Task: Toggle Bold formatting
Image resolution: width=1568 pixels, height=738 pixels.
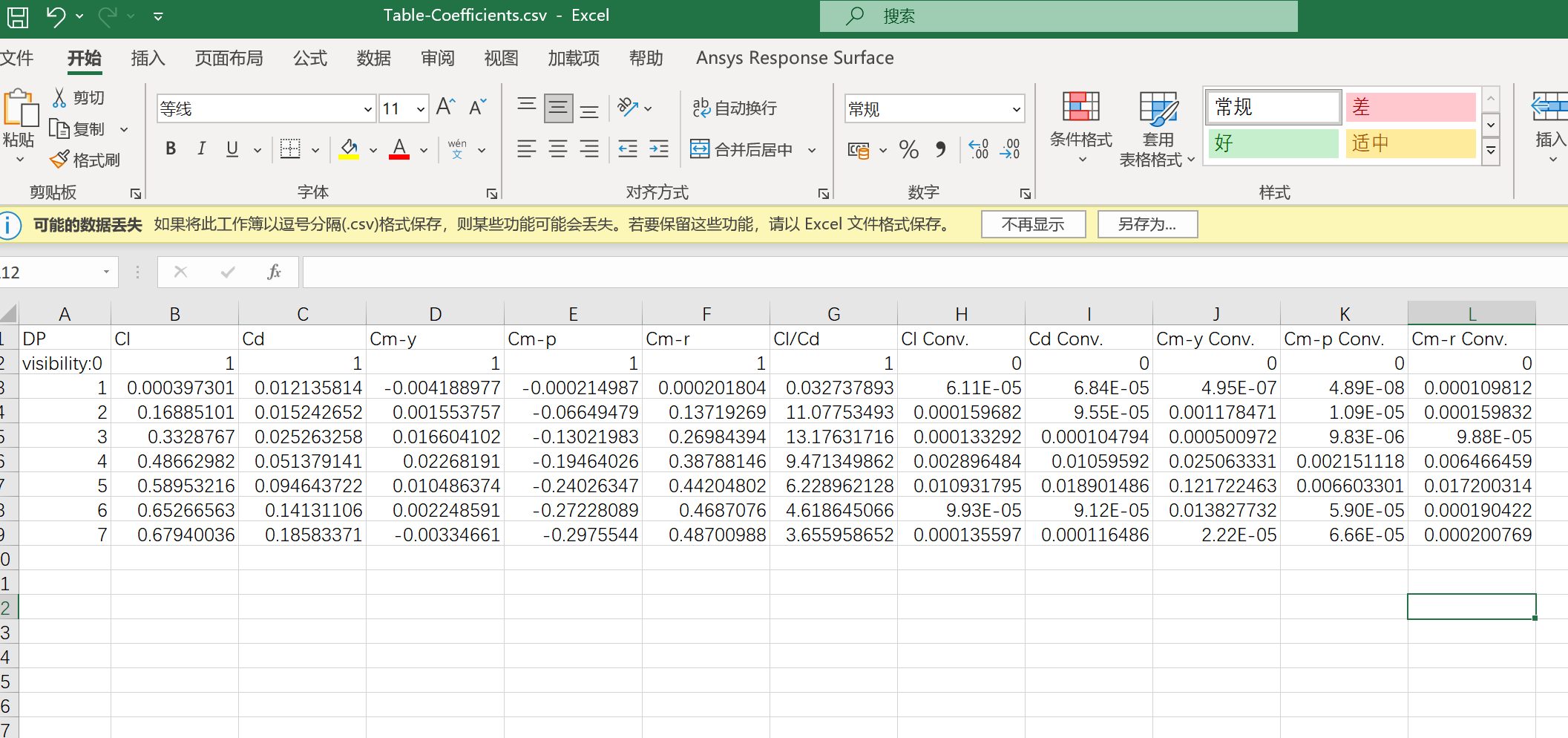Action: pos(171,149)
